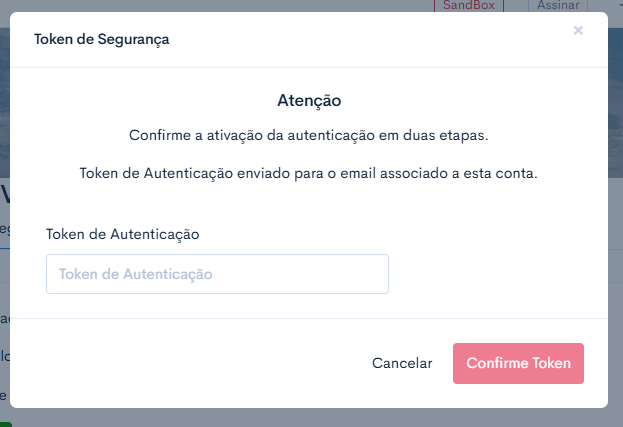Click the Assinar button at top
The height and width of the screenshot is (427, 623).
click(x=558, y=6)
